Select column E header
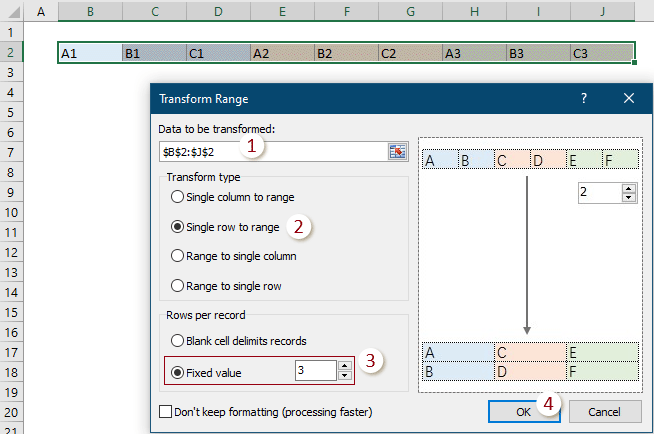Viewport: 654px width, 434px height. (282, 11)
